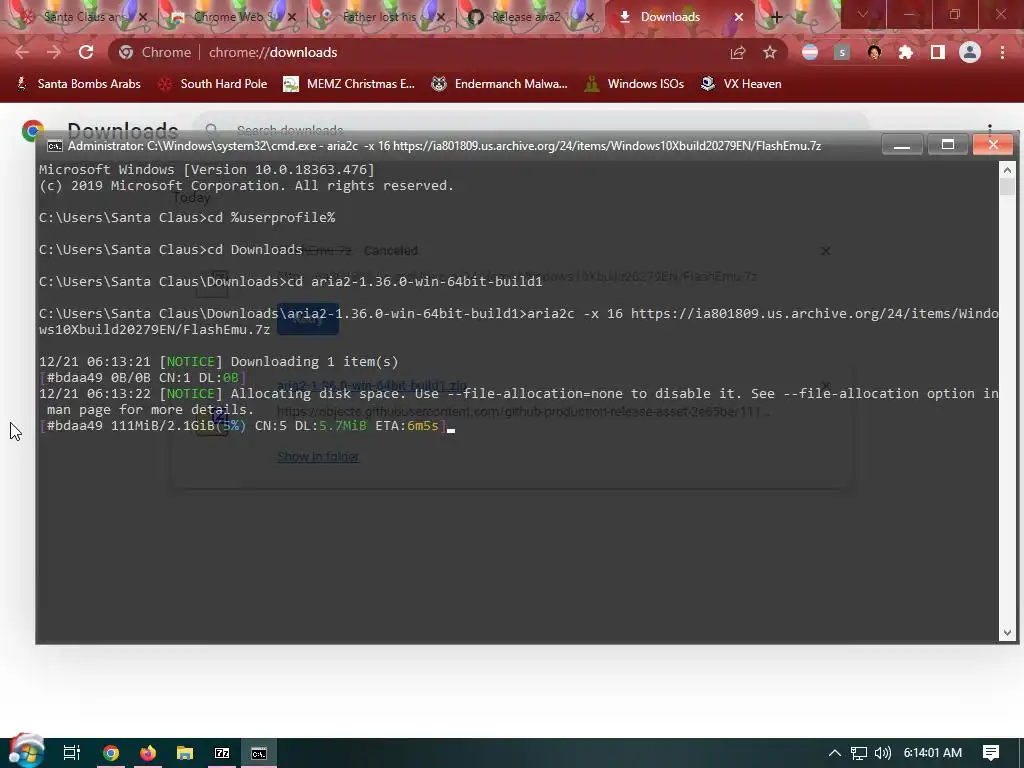Open the Windows ISOs bookmark
1024x768 pixels.
[635, 84]
